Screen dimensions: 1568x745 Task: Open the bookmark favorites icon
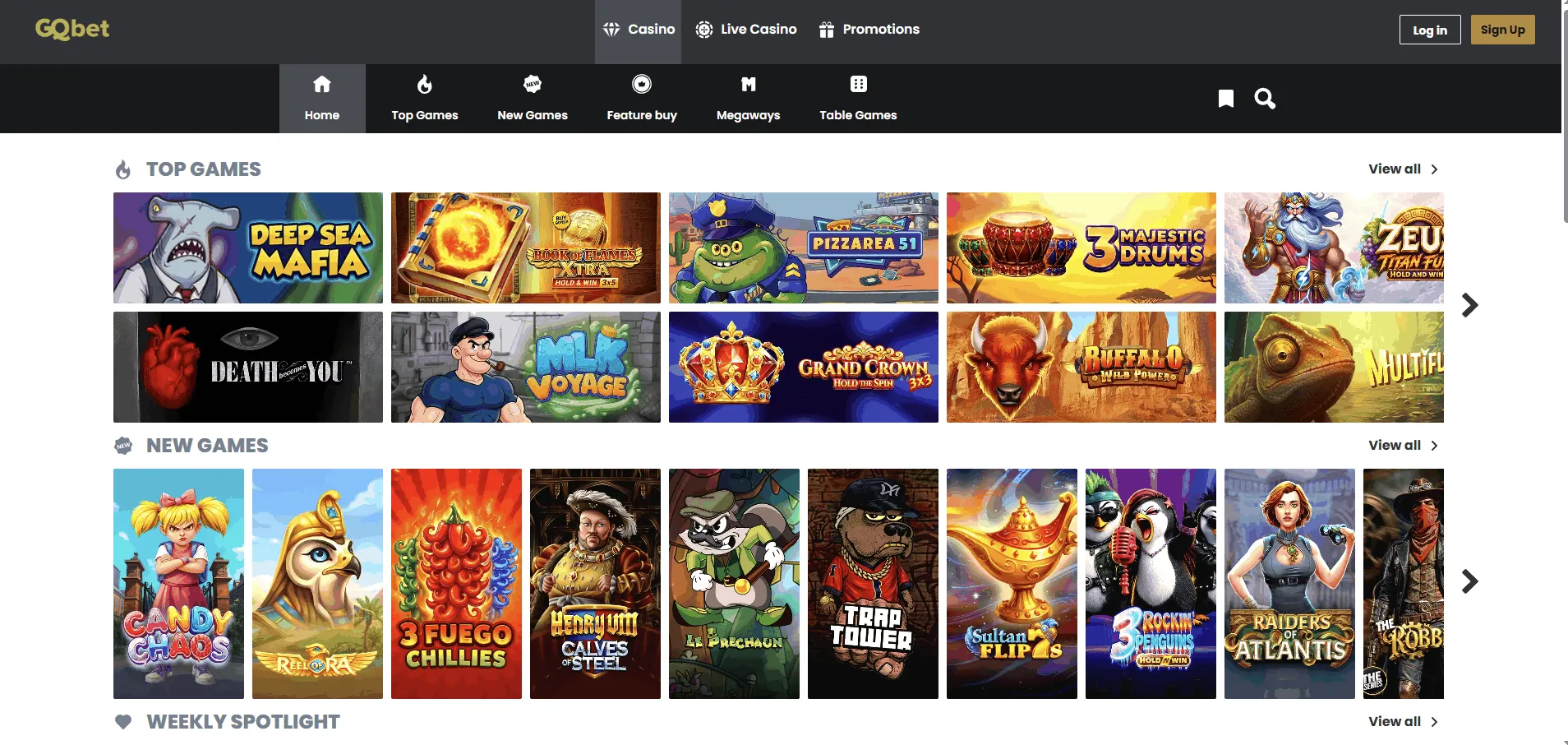tap(1226, 99)
